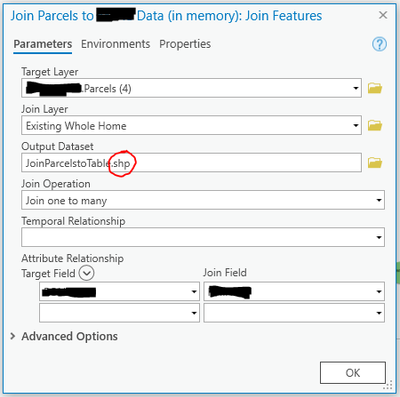This screenshot has width=400, height=397.
Task: Open the Join Layer dropdown arrow
Action: point(356,126)
